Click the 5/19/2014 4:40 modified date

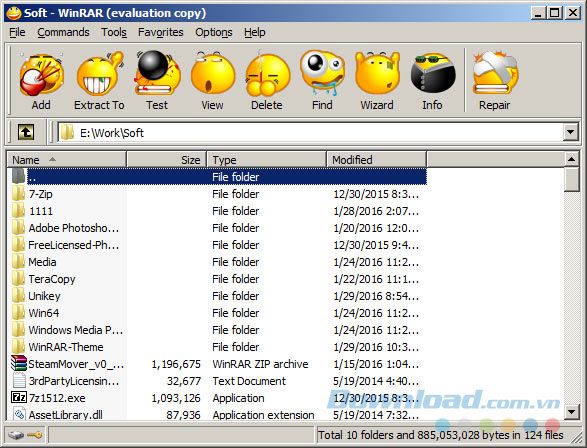tap(376, 381)
